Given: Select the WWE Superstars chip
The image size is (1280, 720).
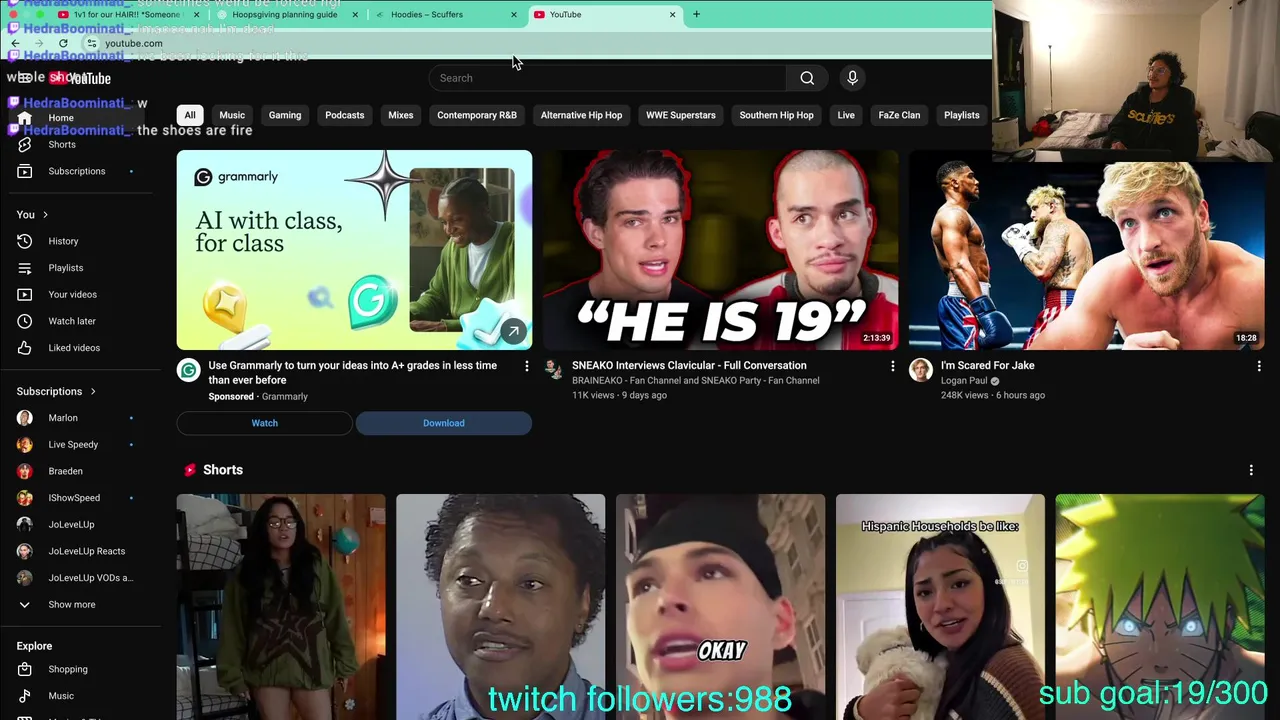Looking at the screenshot, I should [x=681, y=115].
